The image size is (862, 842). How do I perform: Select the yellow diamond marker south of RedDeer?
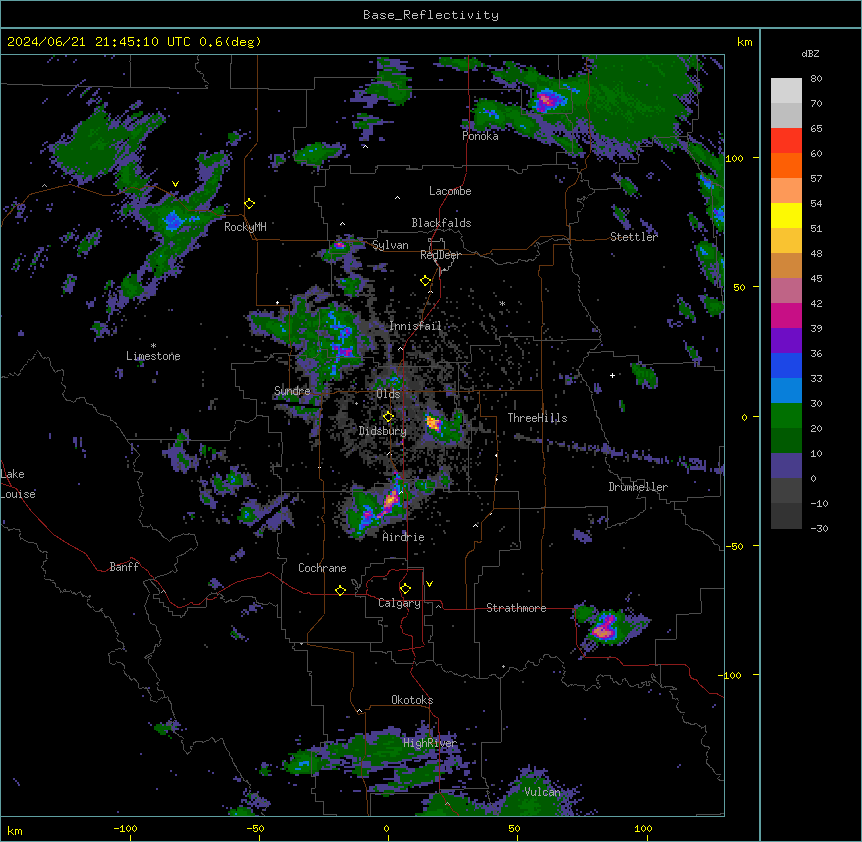pos(426,281)
